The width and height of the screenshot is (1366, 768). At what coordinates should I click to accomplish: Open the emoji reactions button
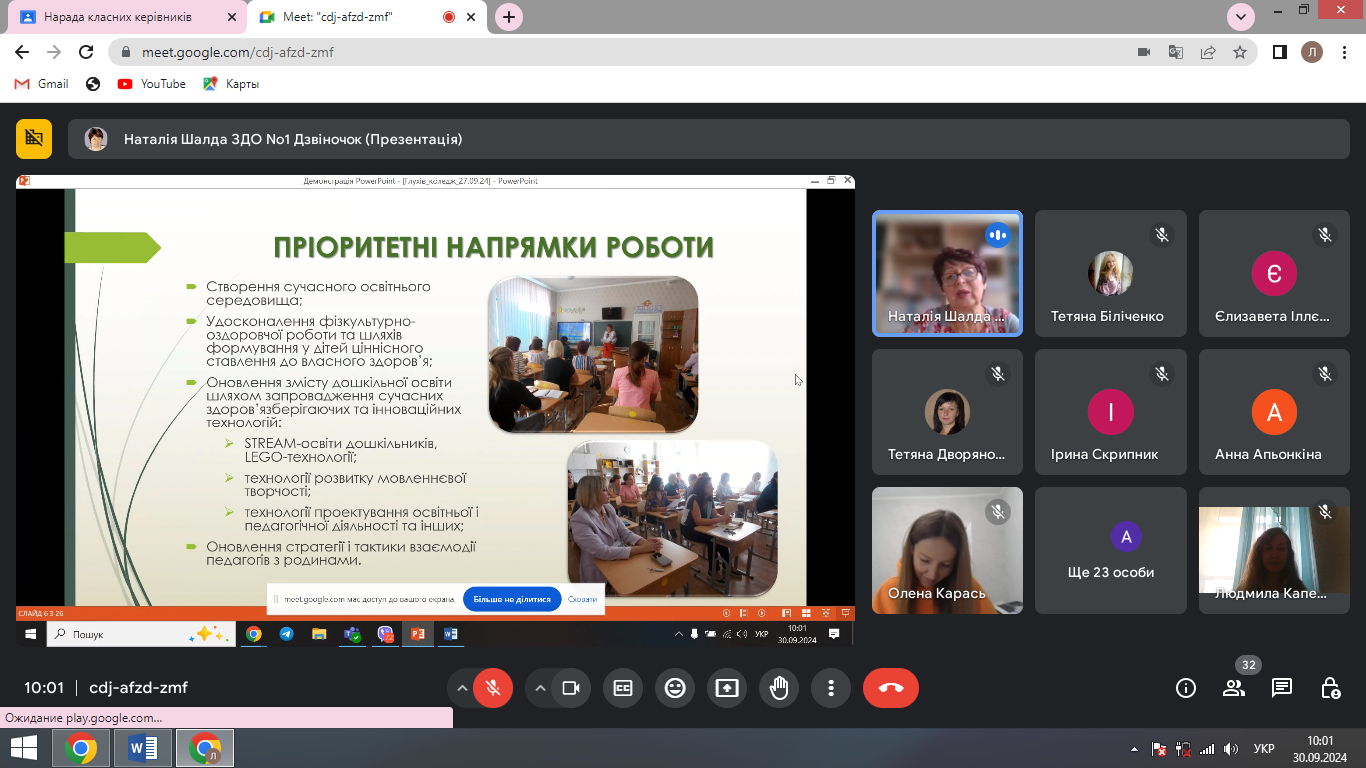(x=675, y=688)
